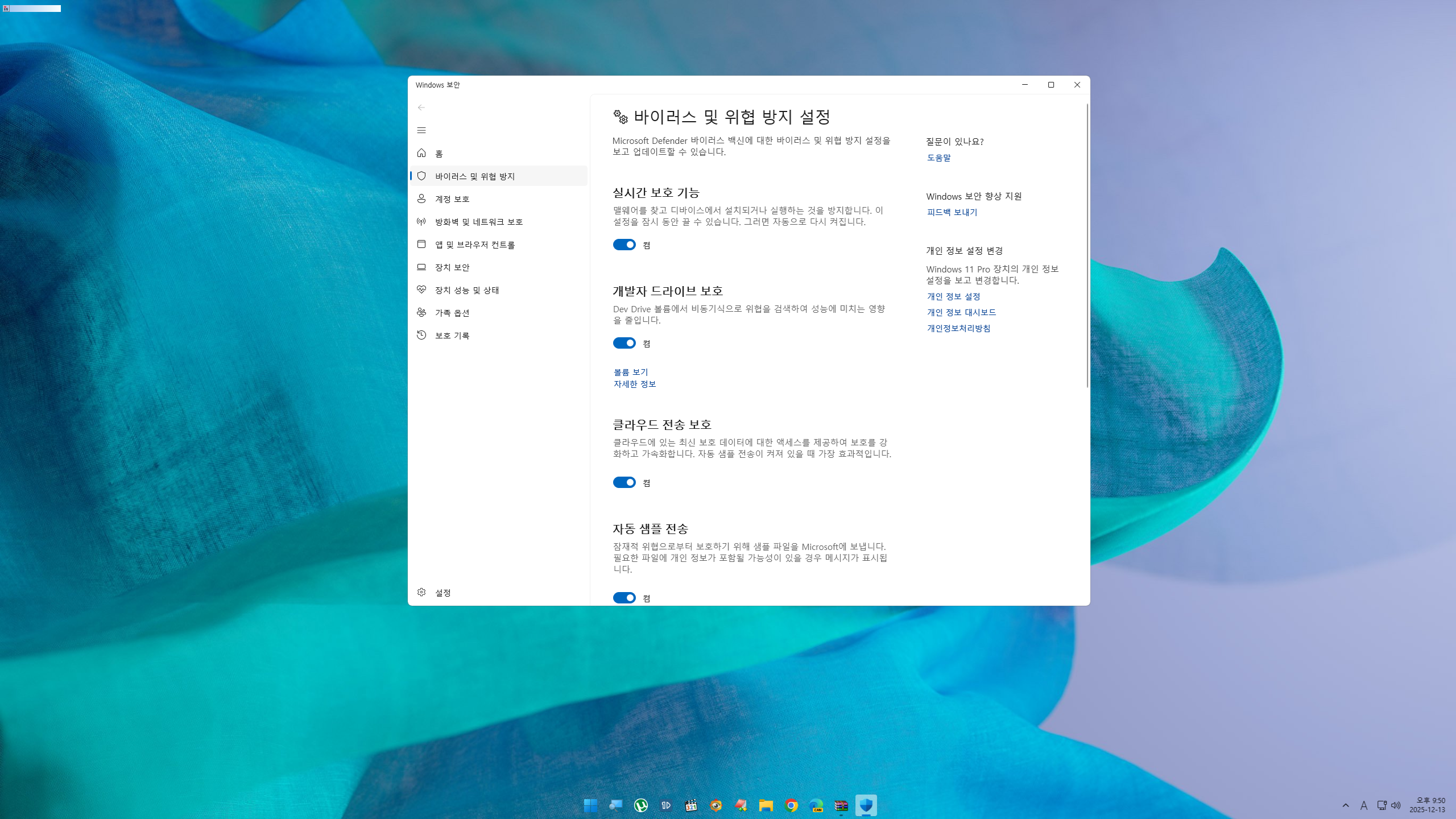
Task: Toggle Automatic sample submission switch
Action: pos(624,598)
